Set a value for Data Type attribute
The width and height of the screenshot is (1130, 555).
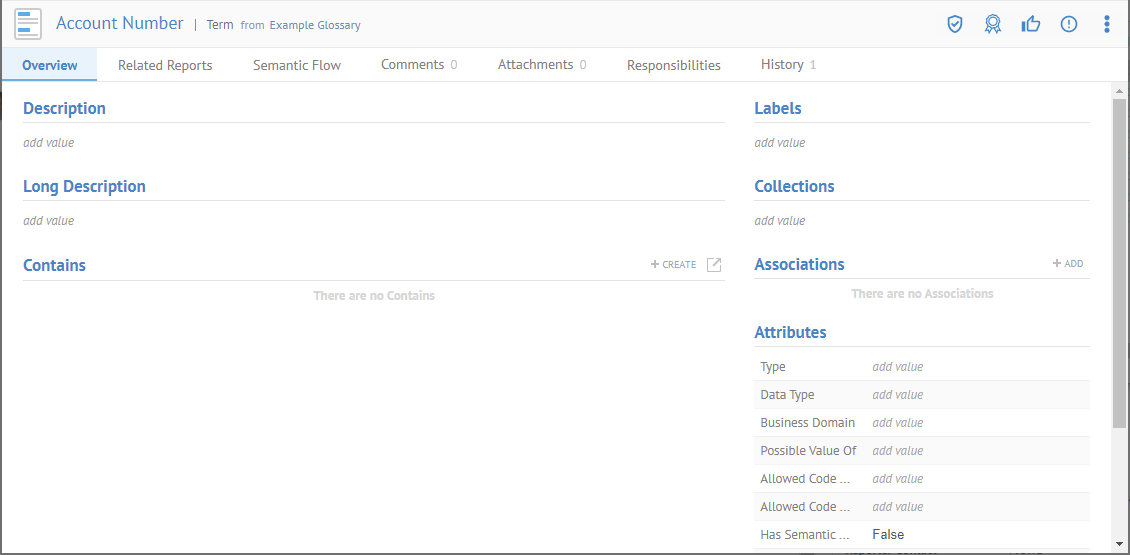[x=898, y=395]
